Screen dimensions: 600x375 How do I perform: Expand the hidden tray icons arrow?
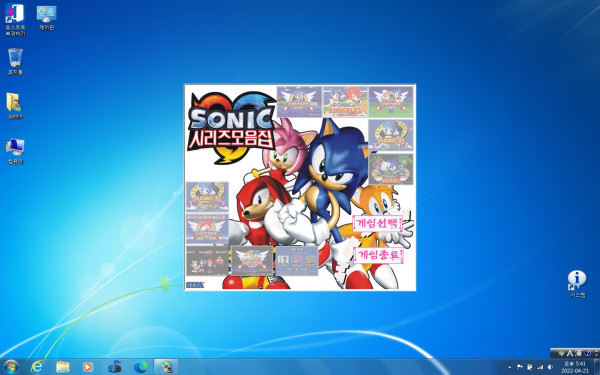509,367
